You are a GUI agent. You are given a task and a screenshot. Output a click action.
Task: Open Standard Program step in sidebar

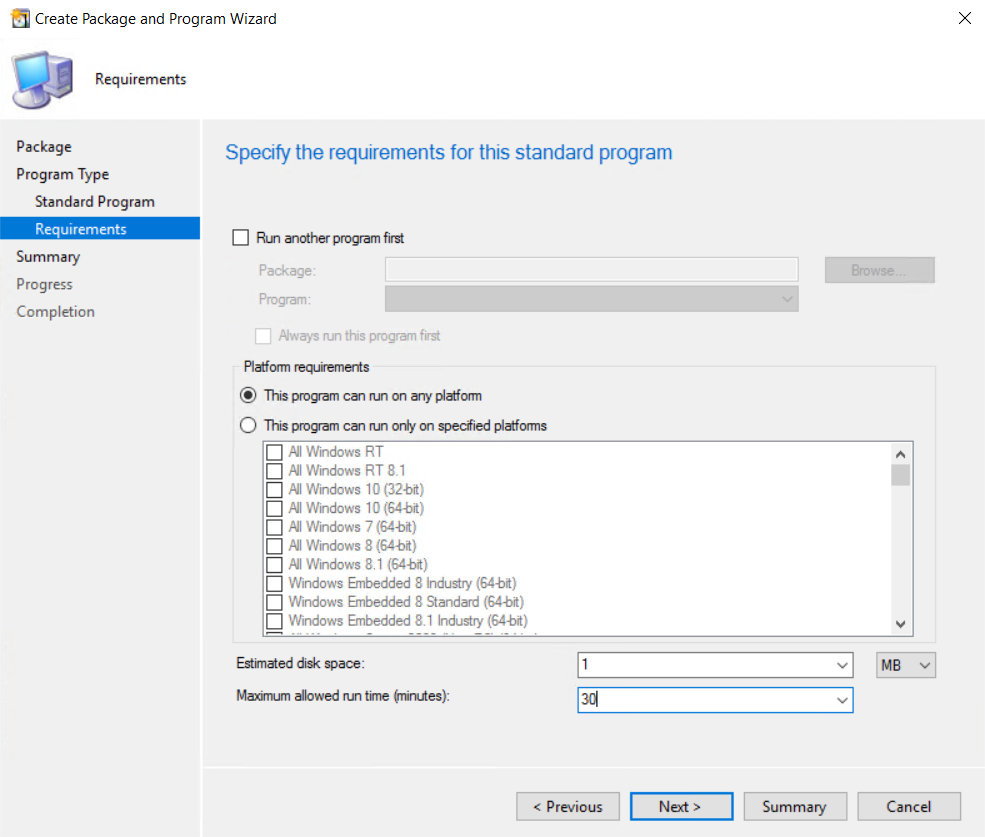[95, 202]
